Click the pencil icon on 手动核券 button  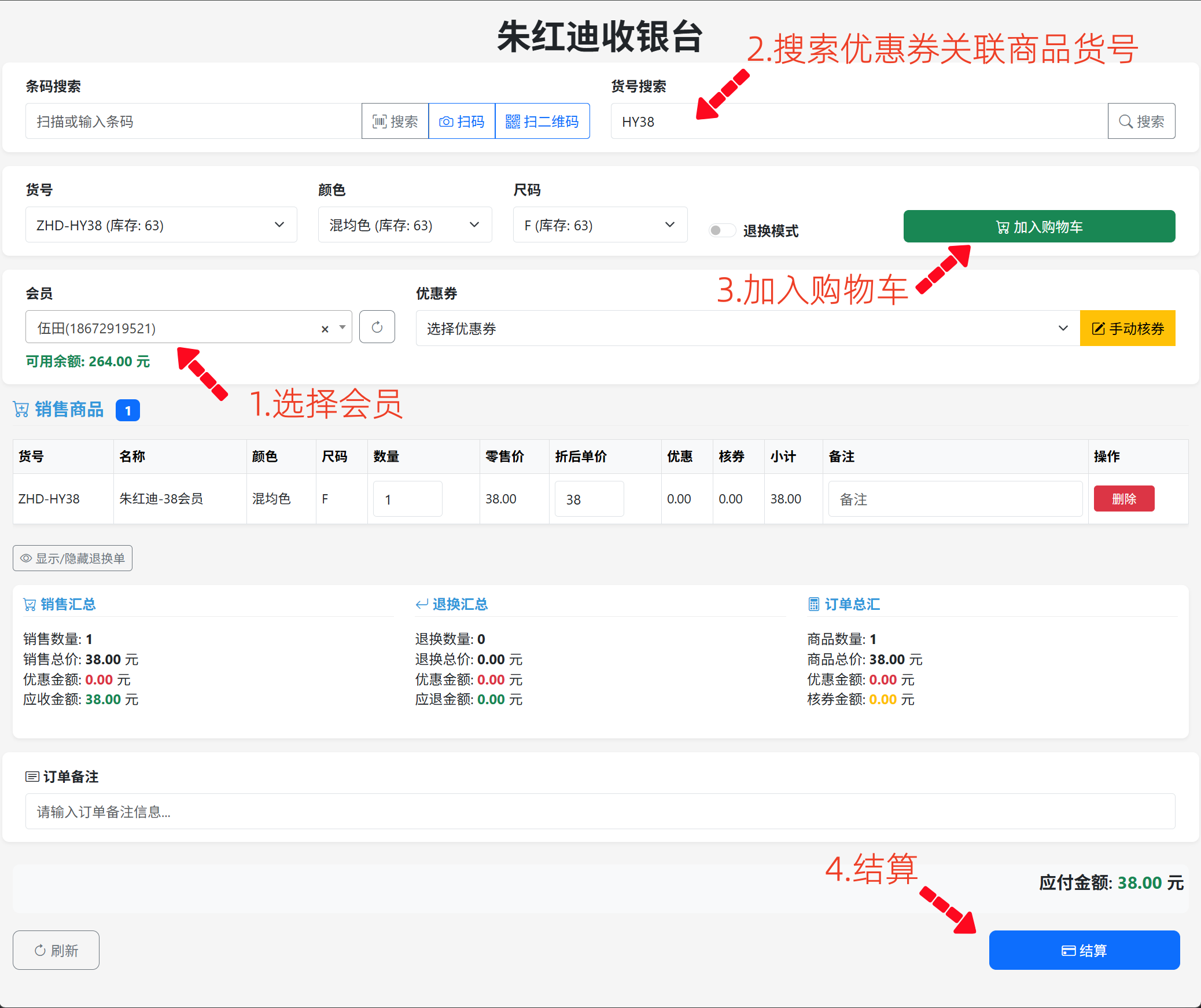click(x=1098, y=328)
